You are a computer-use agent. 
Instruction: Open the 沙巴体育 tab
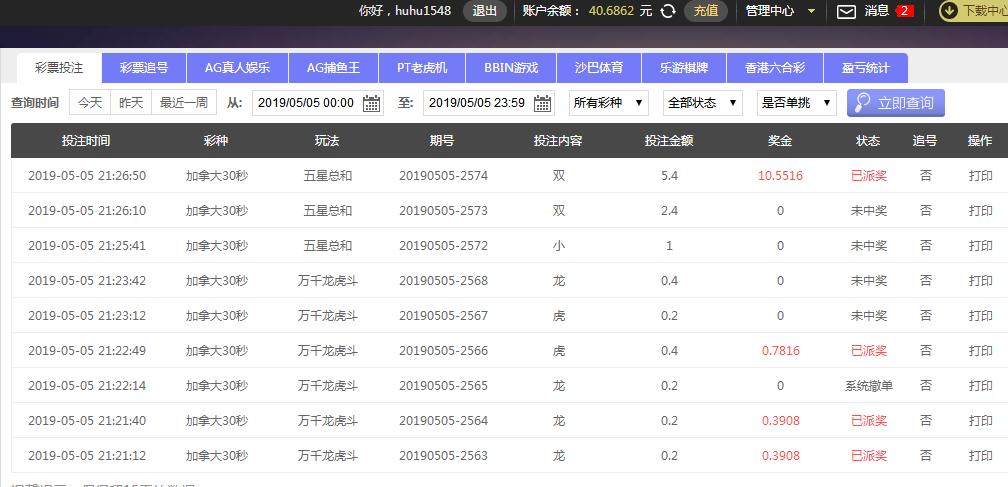599,68
